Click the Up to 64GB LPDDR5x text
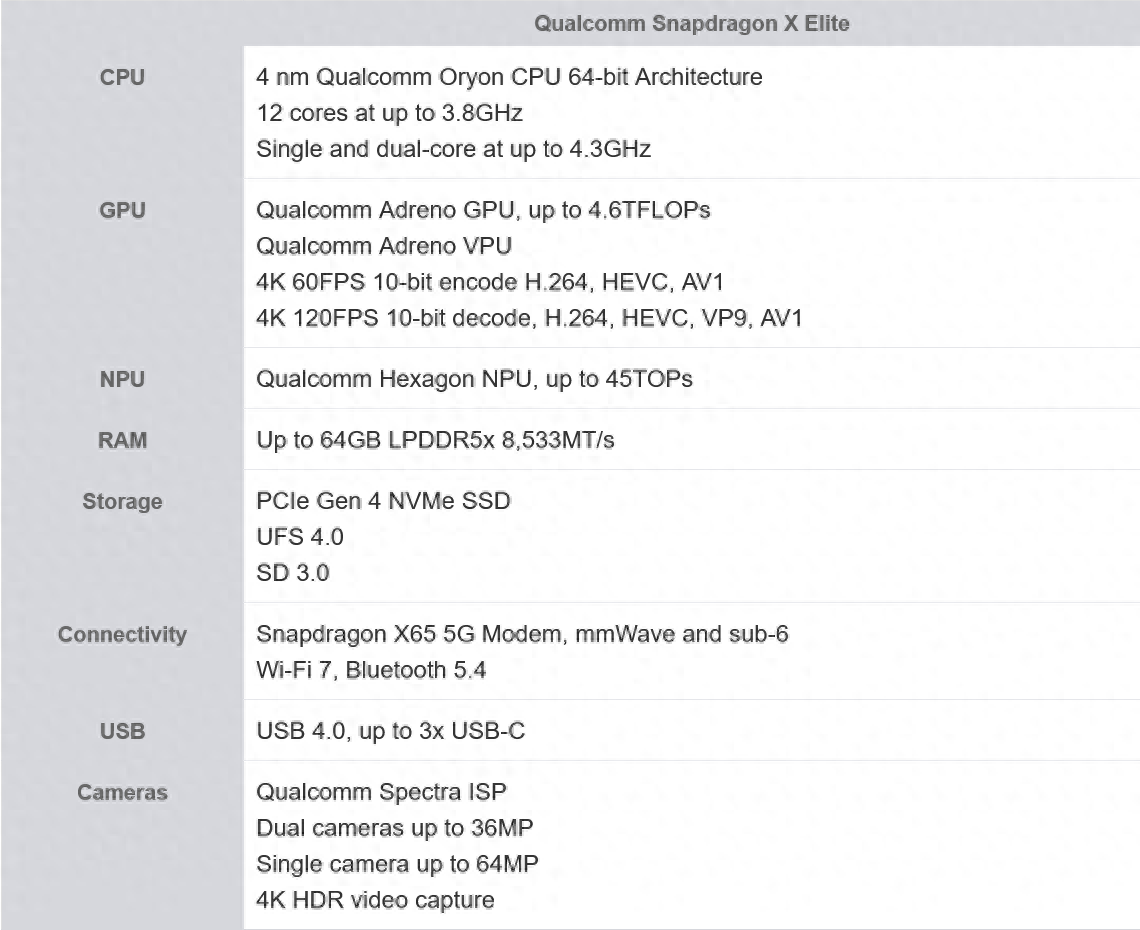This screenshot has width=1140, height=930. [x=435, y=441]
